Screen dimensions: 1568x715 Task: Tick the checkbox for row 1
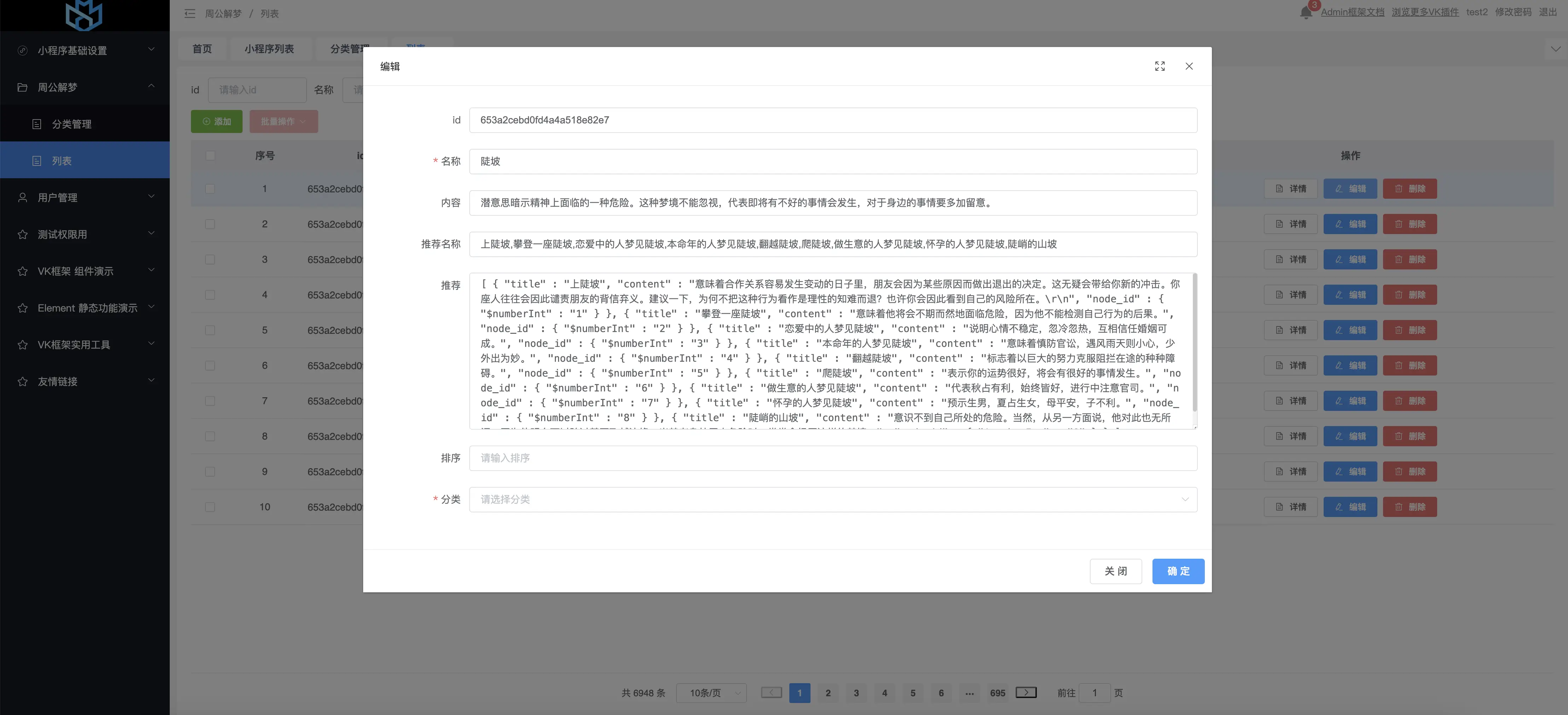(210, 189)
